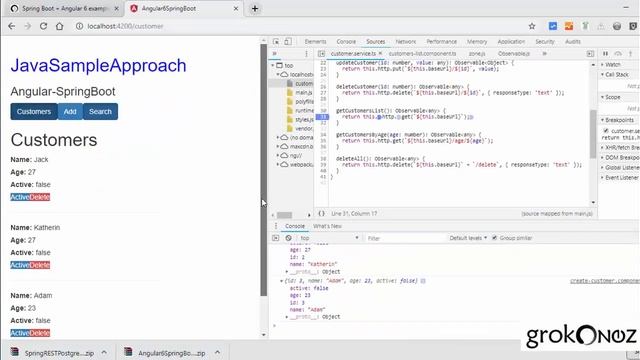Clear the console with the ban icon
The height and width of the screenshot is (360, 640).
tap(289, 238)
